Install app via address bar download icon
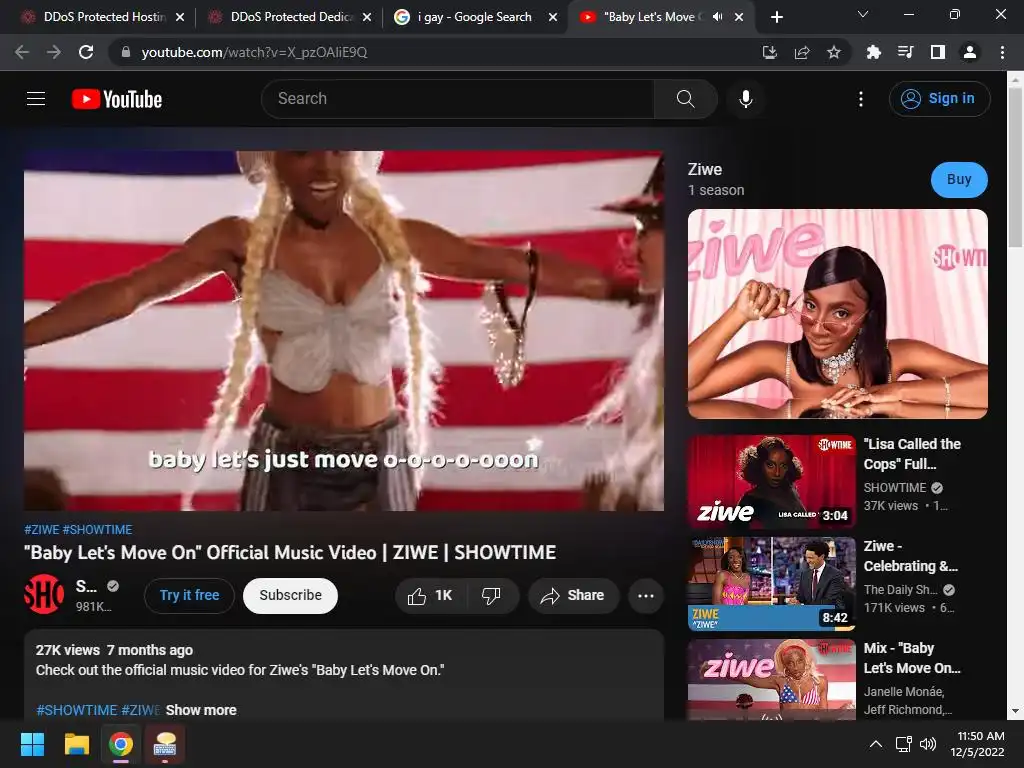This screenshot has width=1024, height=768. [769, 52]
